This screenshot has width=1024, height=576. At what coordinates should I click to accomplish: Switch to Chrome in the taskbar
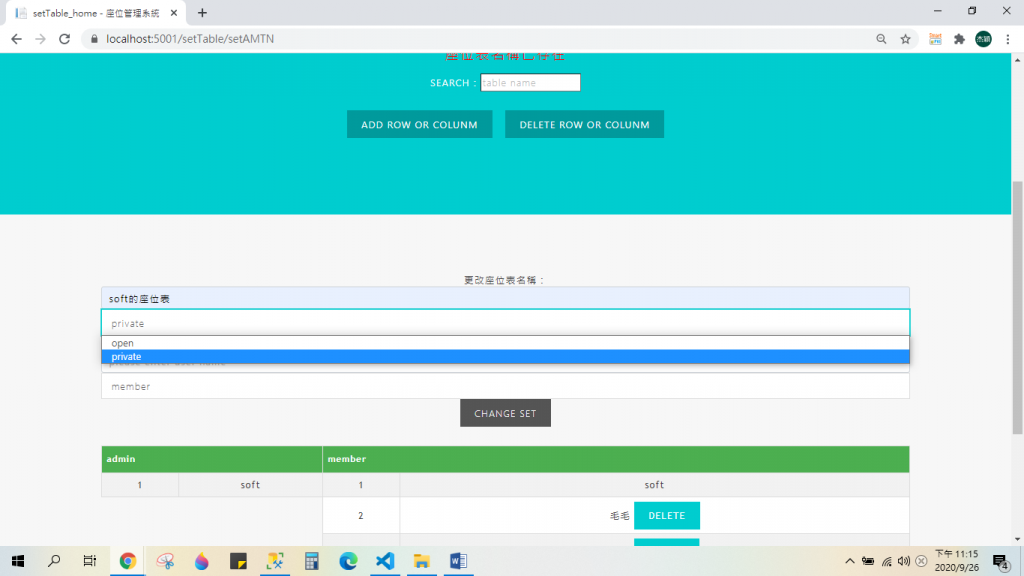(x=127, y=561)
